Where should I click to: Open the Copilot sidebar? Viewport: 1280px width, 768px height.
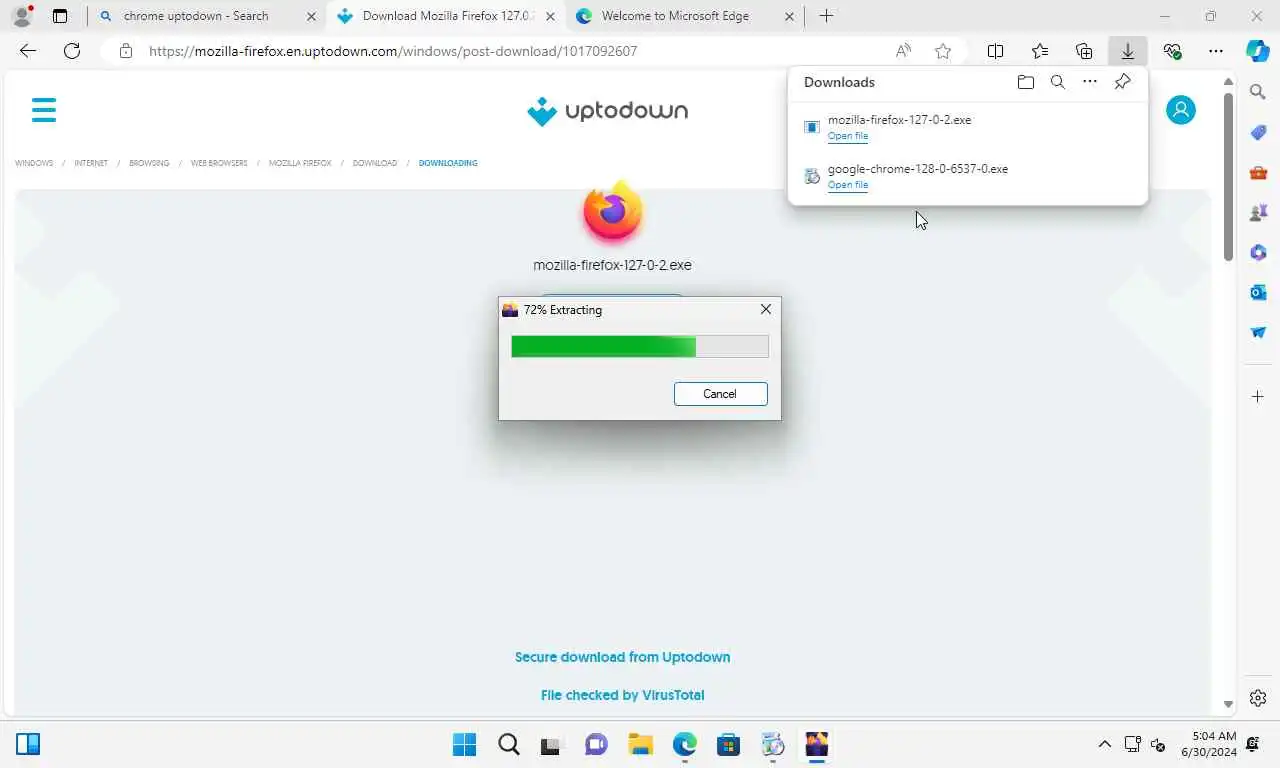[x=1258, y=51]
